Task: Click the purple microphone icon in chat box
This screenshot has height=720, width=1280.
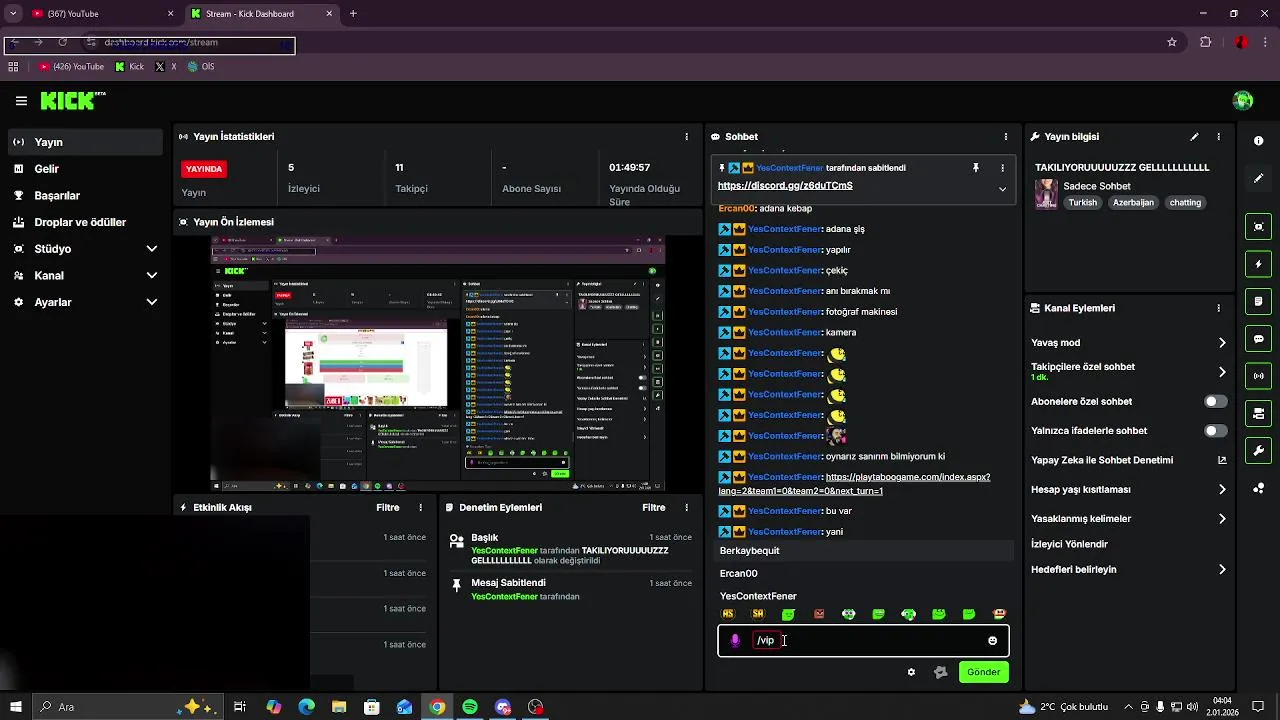Action: (735, 641)
